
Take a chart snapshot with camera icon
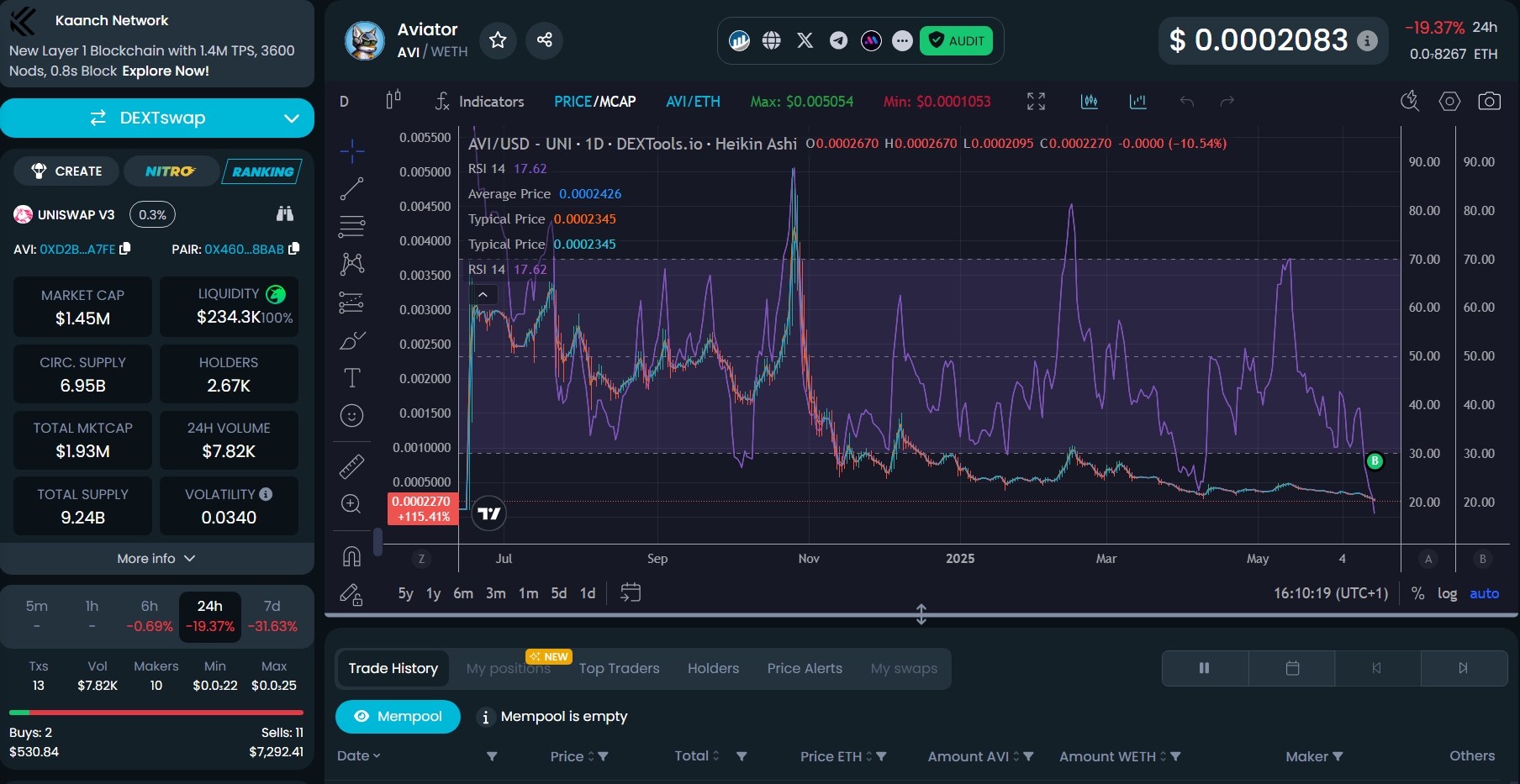(1489, 101)
